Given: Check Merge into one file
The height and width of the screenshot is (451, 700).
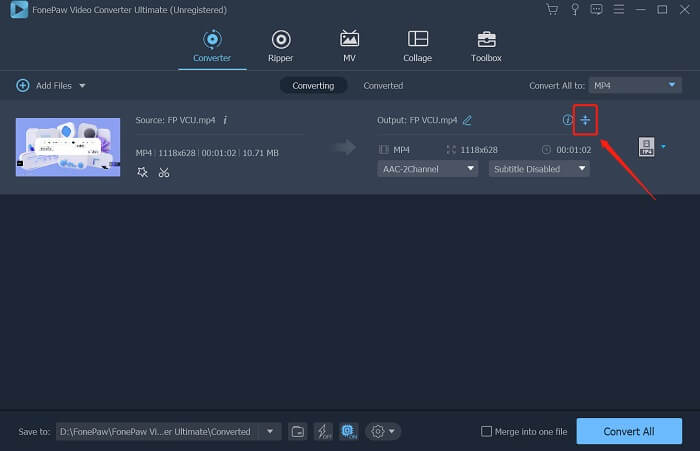Looking at the screenshot, I should [487, 431].
